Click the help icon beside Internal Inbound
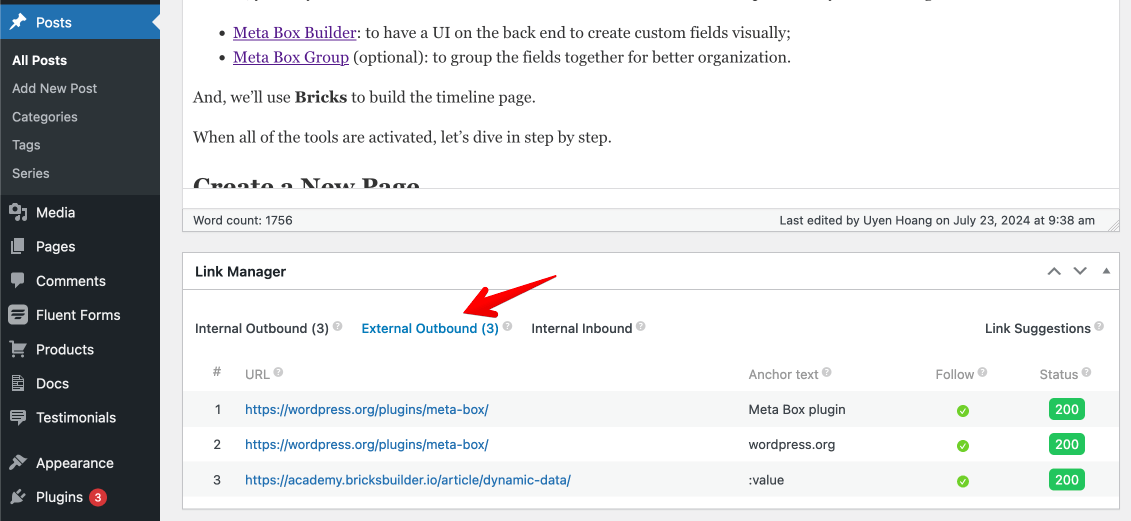The width and height of the screenshot is (1131, 521). click(x=641, y=326)
